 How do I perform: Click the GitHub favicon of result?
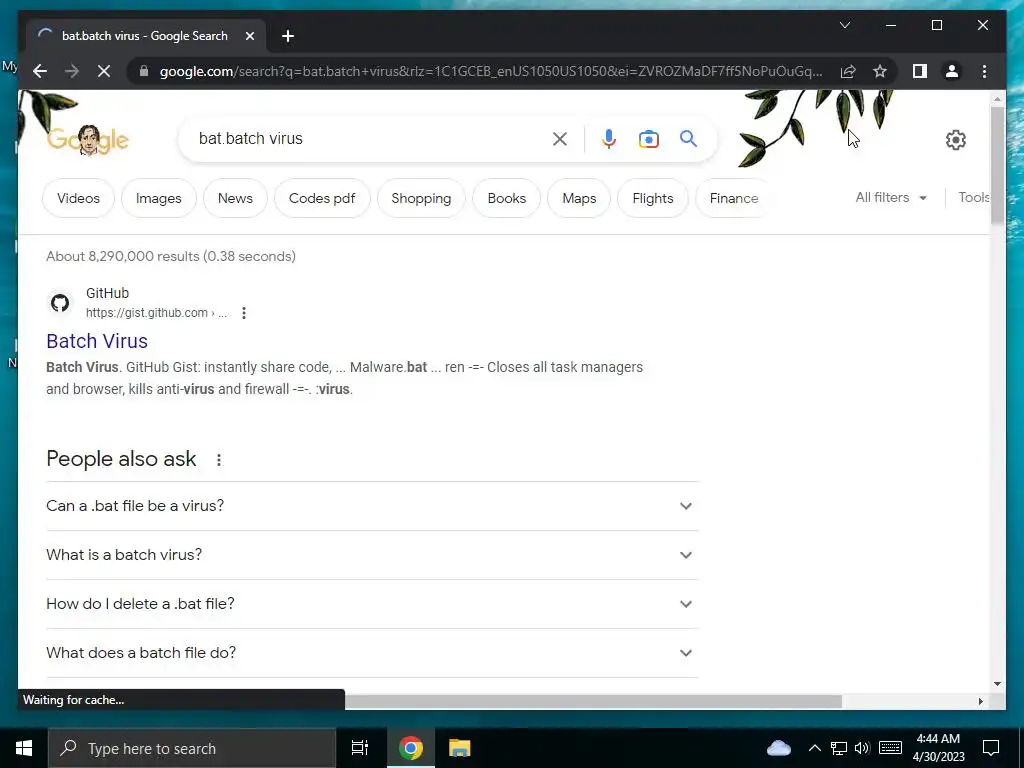click(x=60, y=303)
